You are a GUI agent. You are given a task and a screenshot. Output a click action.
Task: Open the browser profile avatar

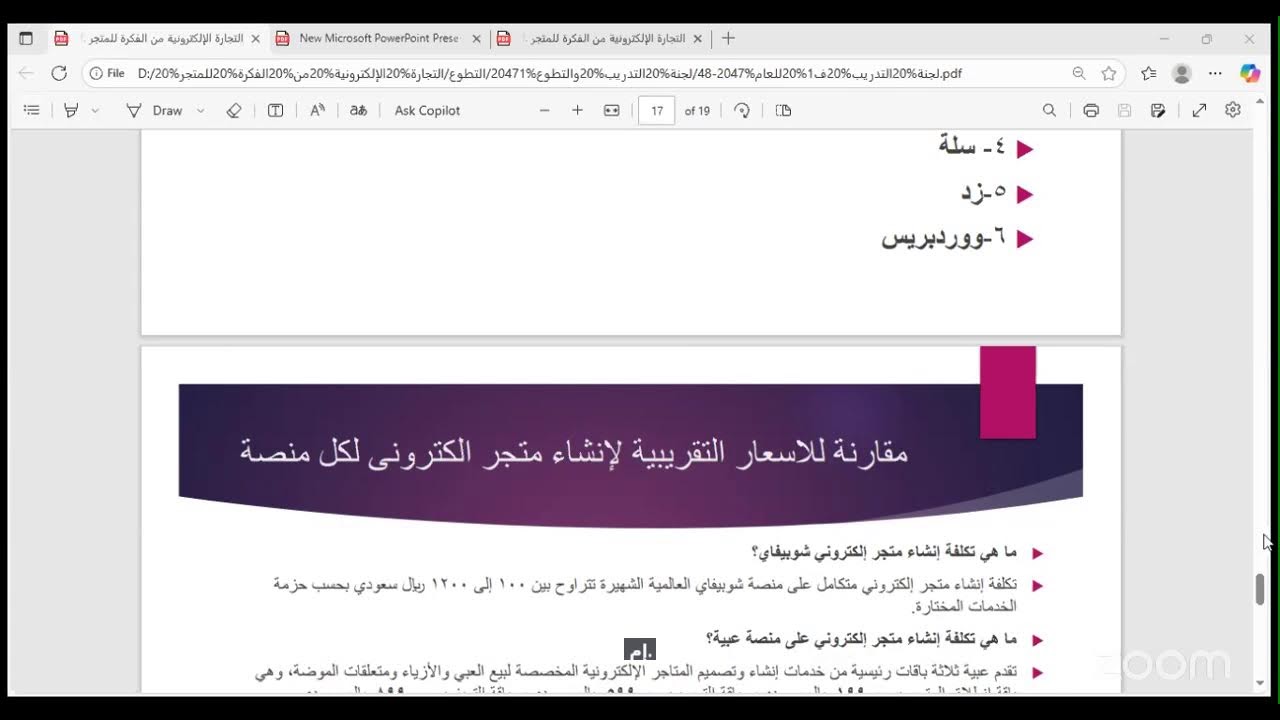point(1182,73)
